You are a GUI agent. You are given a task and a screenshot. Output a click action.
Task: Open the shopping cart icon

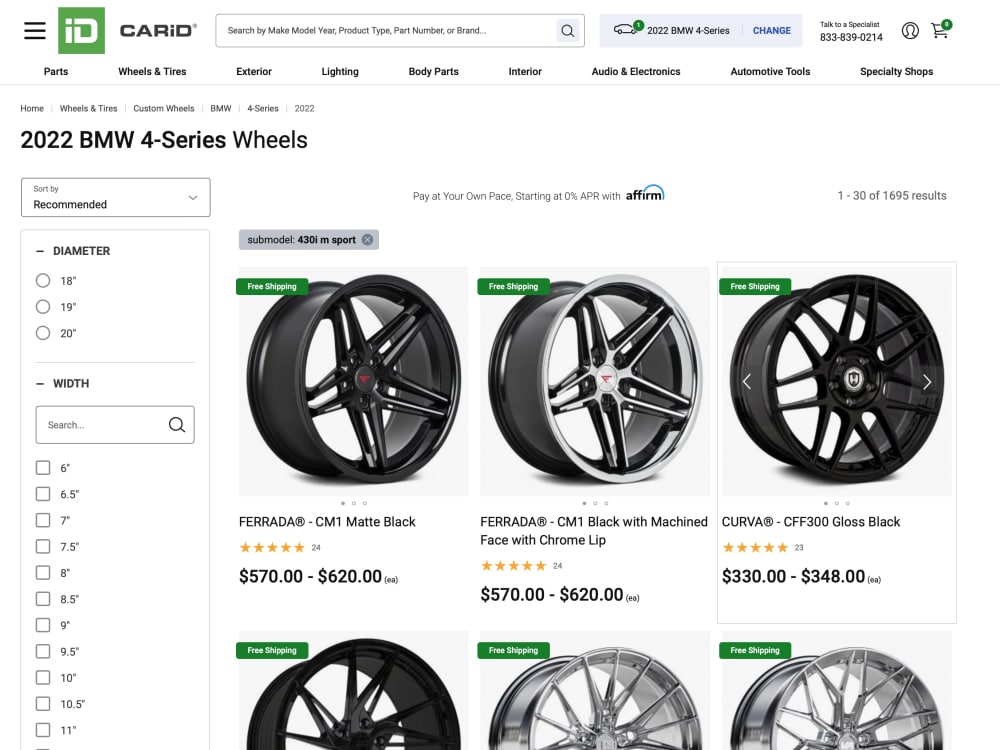point(940,30)
